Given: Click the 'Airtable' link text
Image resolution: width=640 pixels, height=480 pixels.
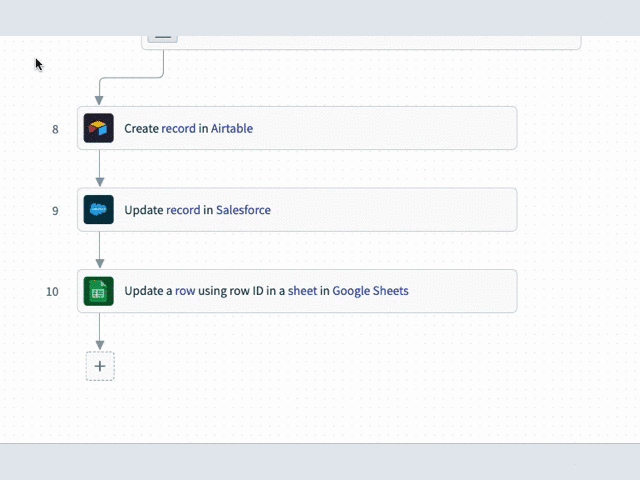Looking at the screenshot, I should (232, 129).
